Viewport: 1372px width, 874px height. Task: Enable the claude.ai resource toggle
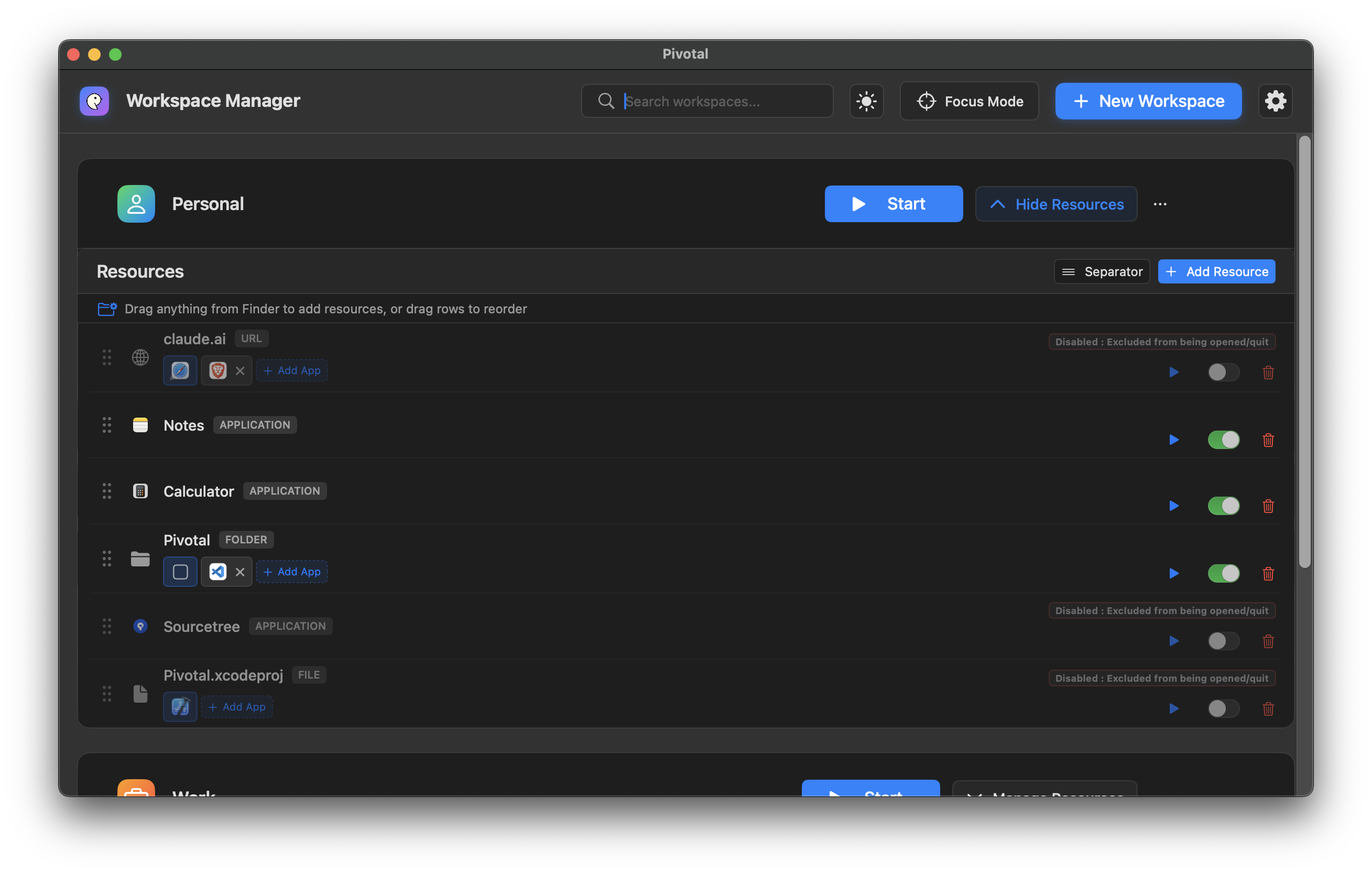point(1223,372)
